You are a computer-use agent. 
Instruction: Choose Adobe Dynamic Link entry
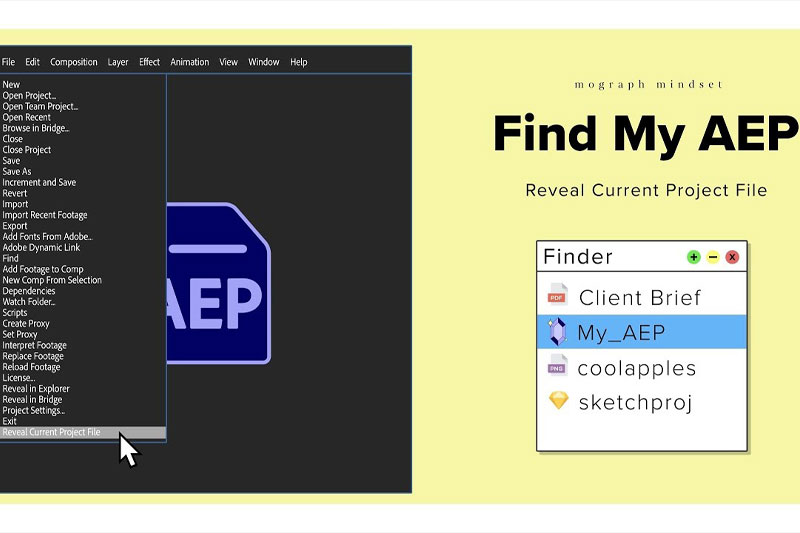point(41,247)
